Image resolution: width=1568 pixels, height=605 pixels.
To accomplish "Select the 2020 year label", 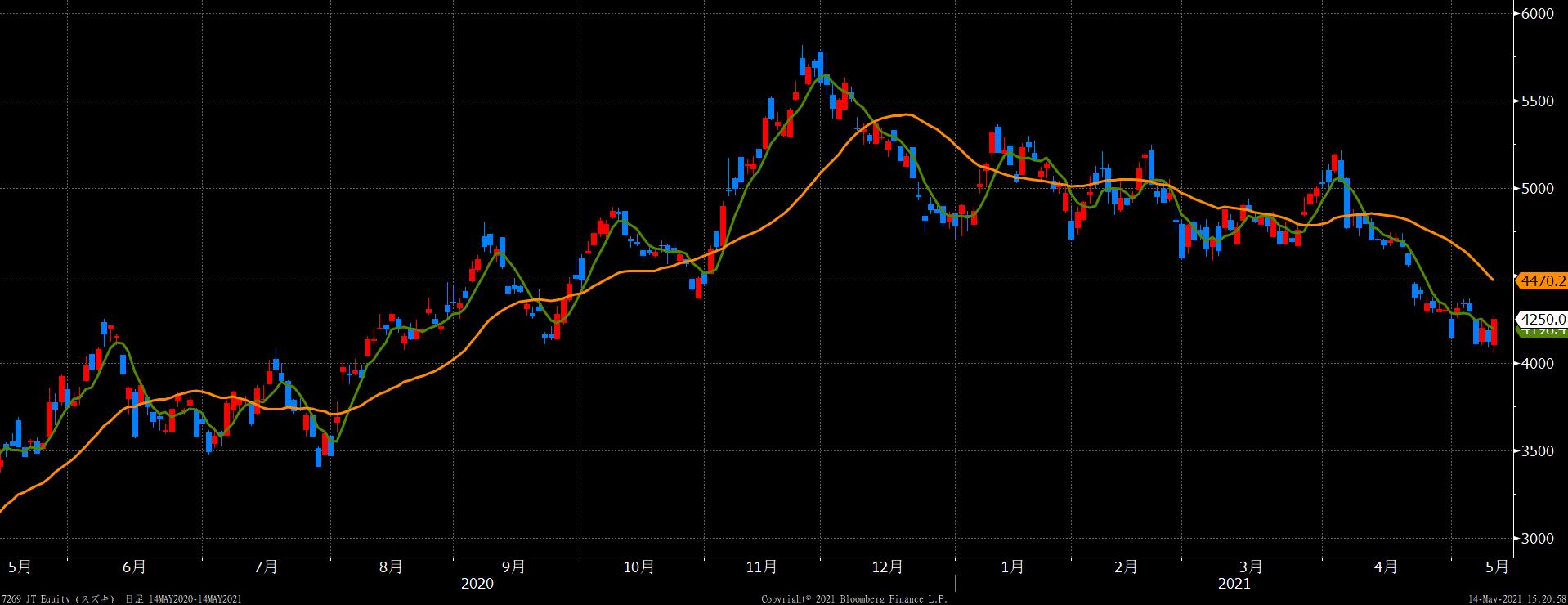I will pos(477,584).
